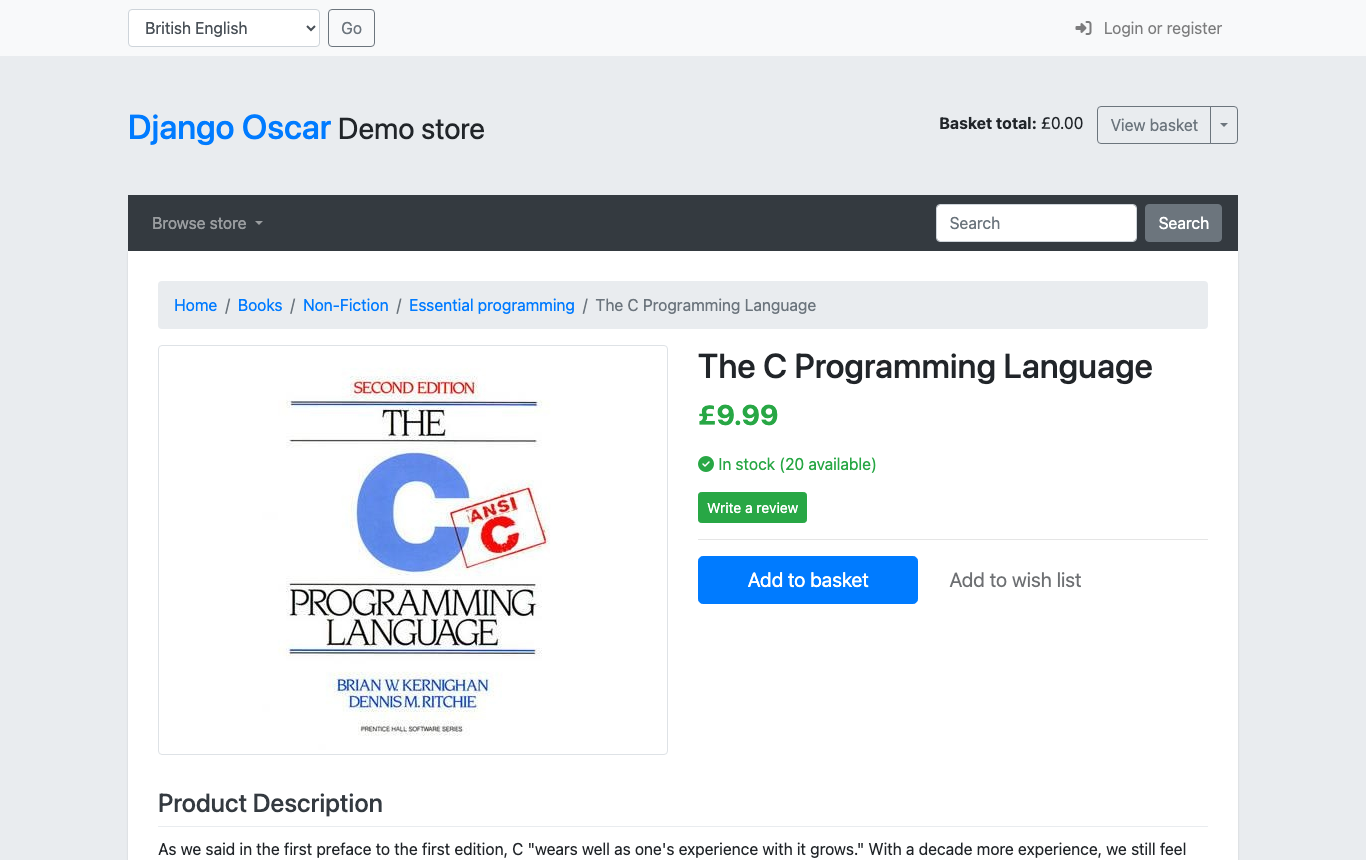Expand the basket dropdown arrow
Image resolution: width=1366 pixels, height=860 pixels.
tap(1224, 125)
